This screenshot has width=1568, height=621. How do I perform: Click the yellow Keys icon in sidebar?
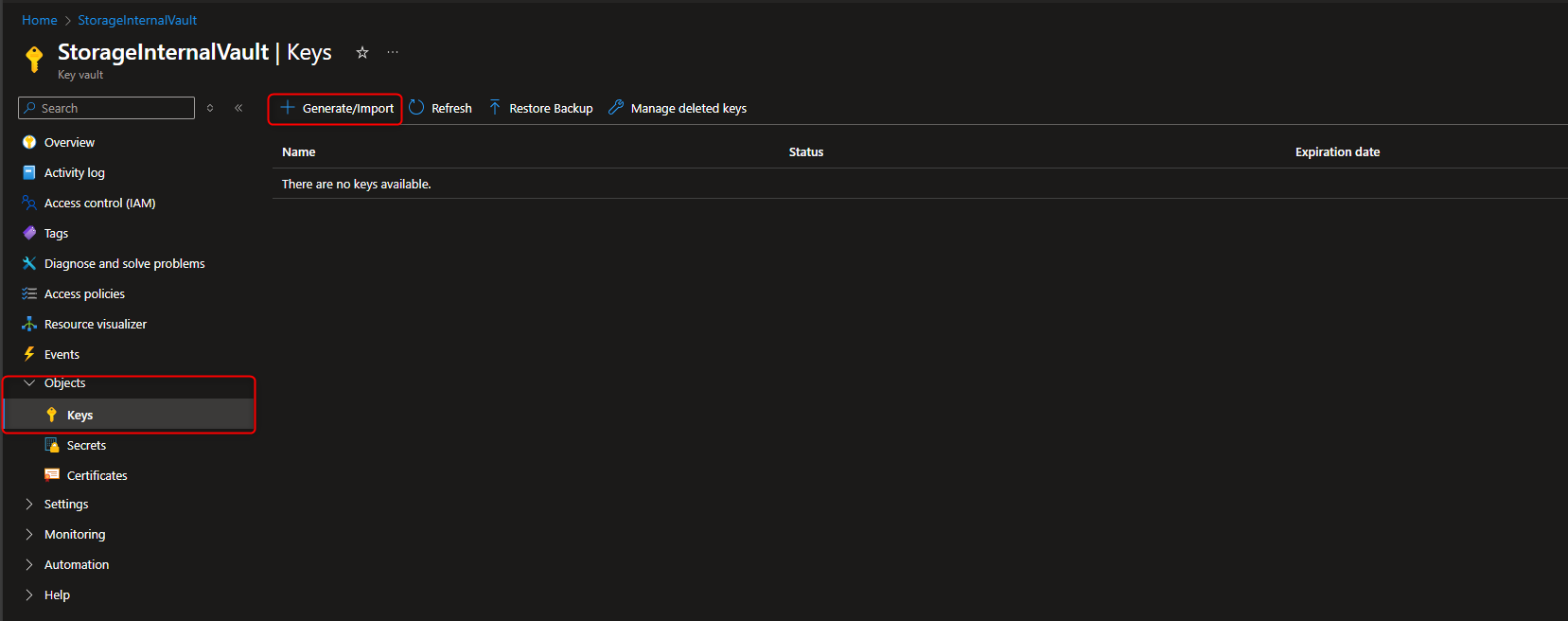tap(52, 415)
